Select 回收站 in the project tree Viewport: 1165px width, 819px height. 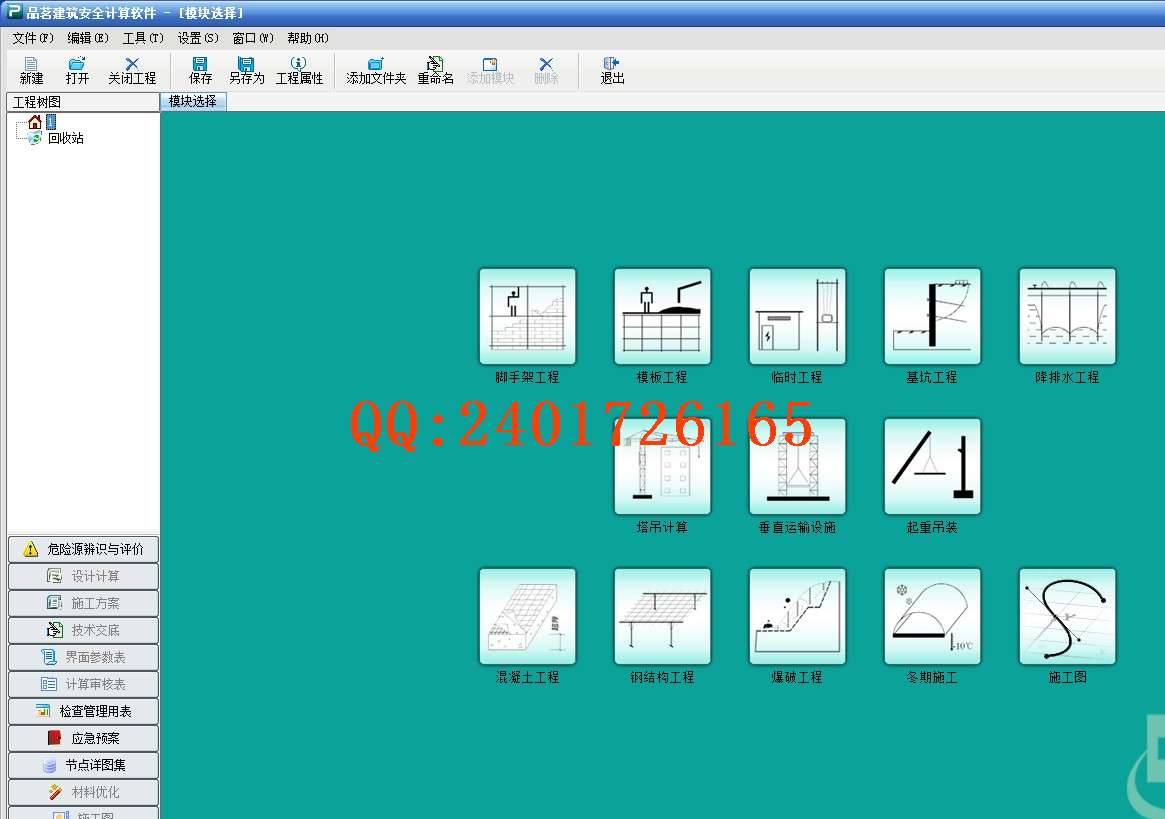[65, 139]
